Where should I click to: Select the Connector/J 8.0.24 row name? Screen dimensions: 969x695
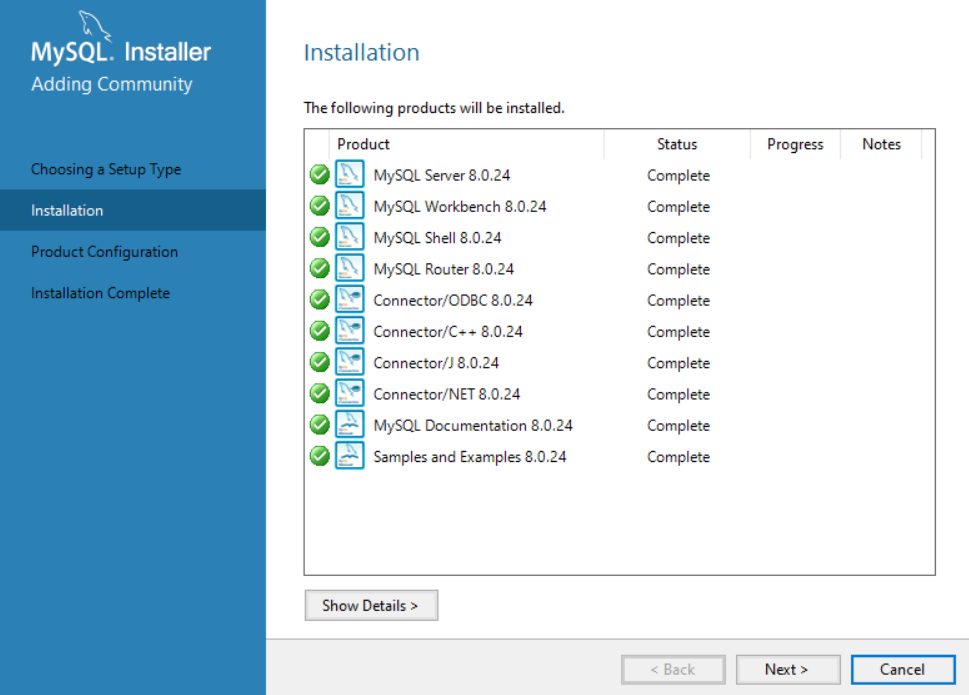pyautogui.click(x=436, y=363)
